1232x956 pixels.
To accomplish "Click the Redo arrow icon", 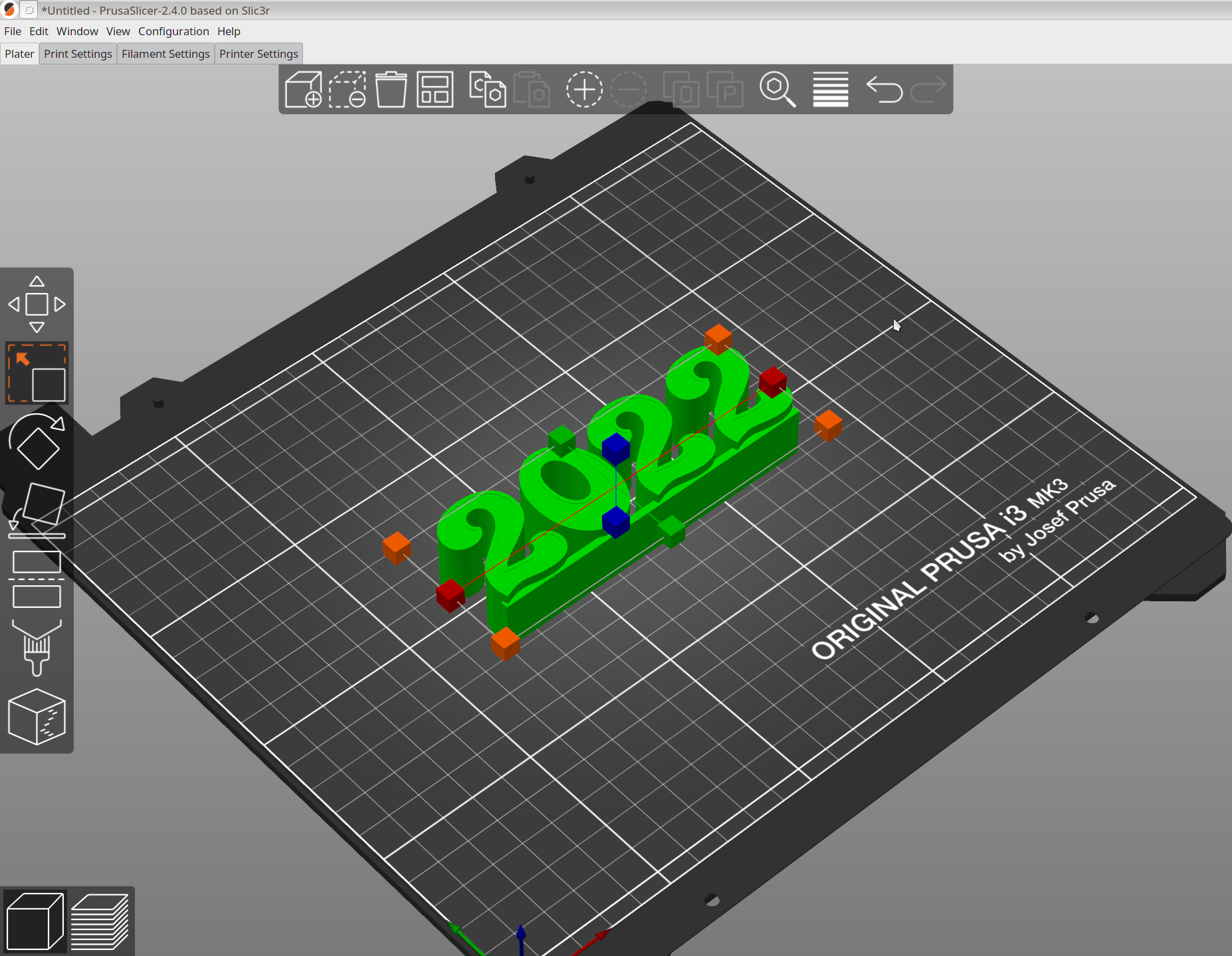I will click(x=928, y=90).
